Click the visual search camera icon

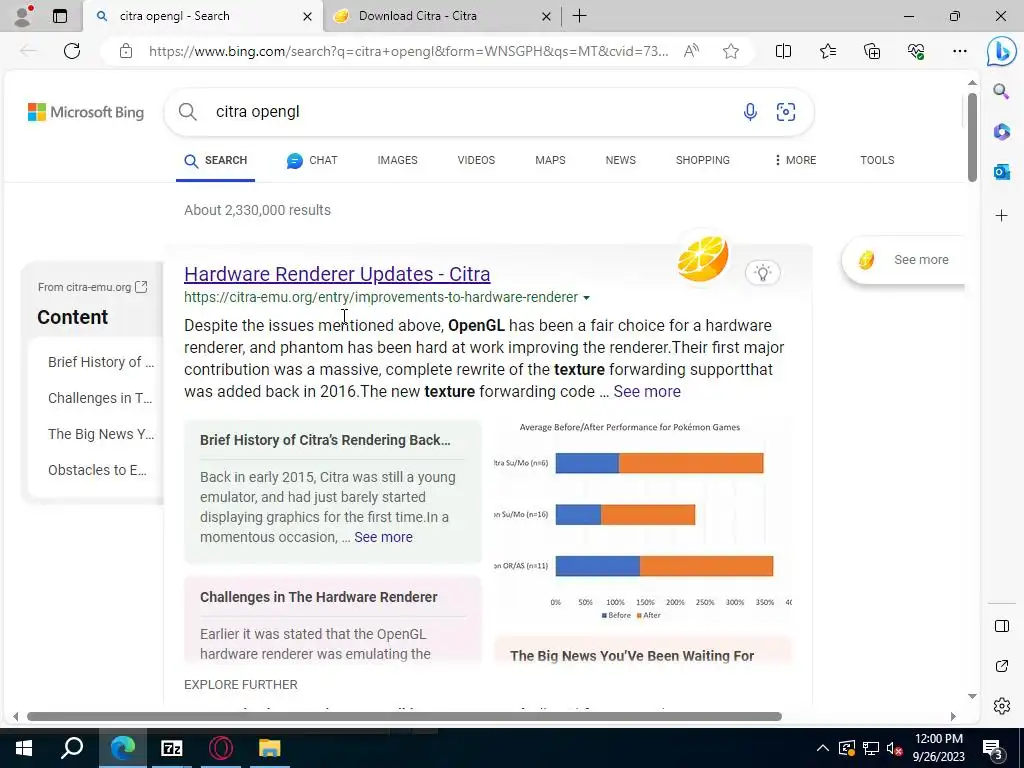(x=786, y=112)
